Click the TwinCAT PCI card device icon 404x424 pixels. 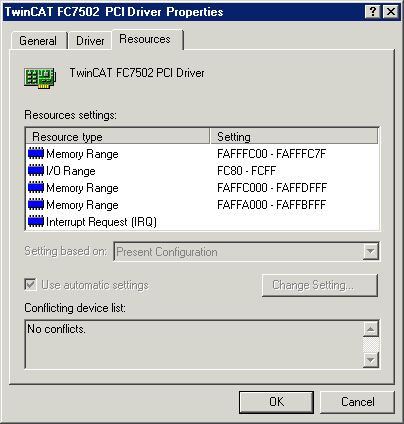tap(40, 78)
